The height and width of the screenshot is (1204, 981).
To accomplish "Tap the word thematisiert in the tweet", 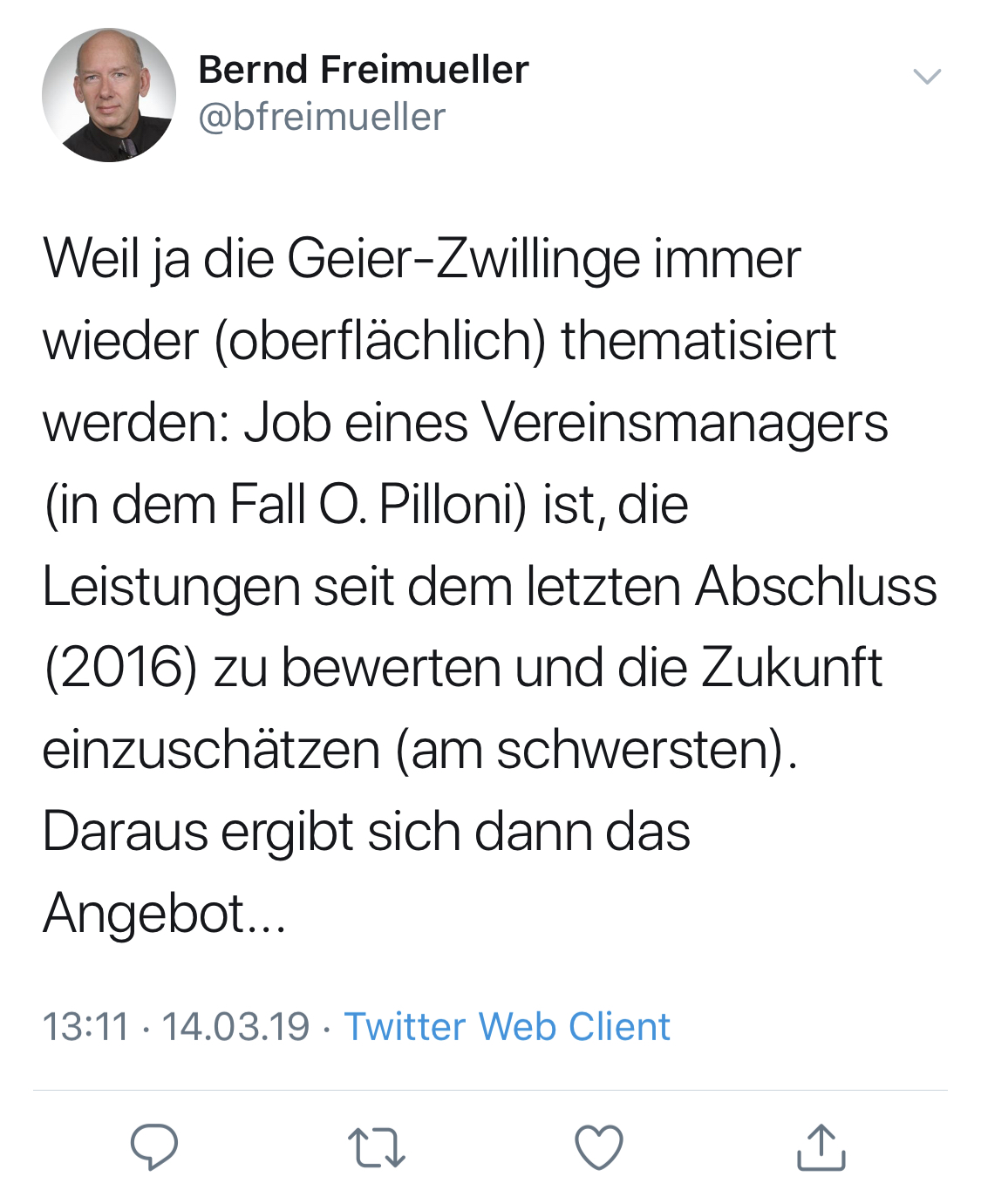I will (x=698, y=341).
